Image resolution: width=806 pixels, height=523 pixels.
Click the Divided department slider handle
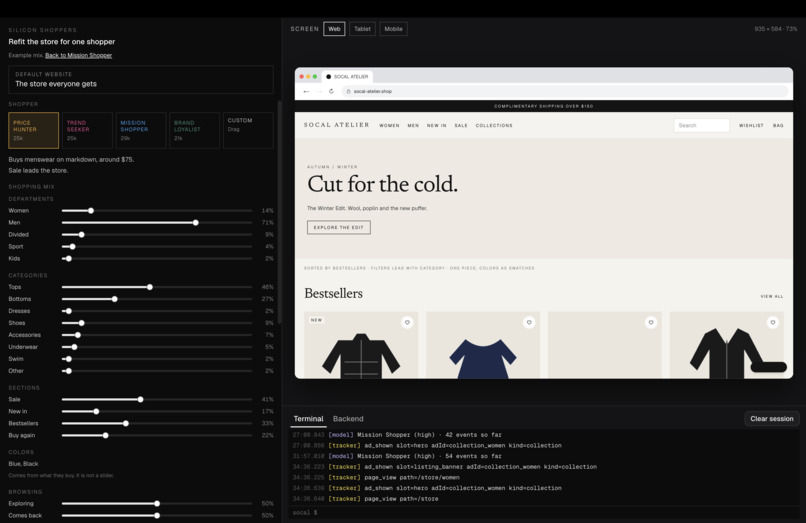click(82, 235)
